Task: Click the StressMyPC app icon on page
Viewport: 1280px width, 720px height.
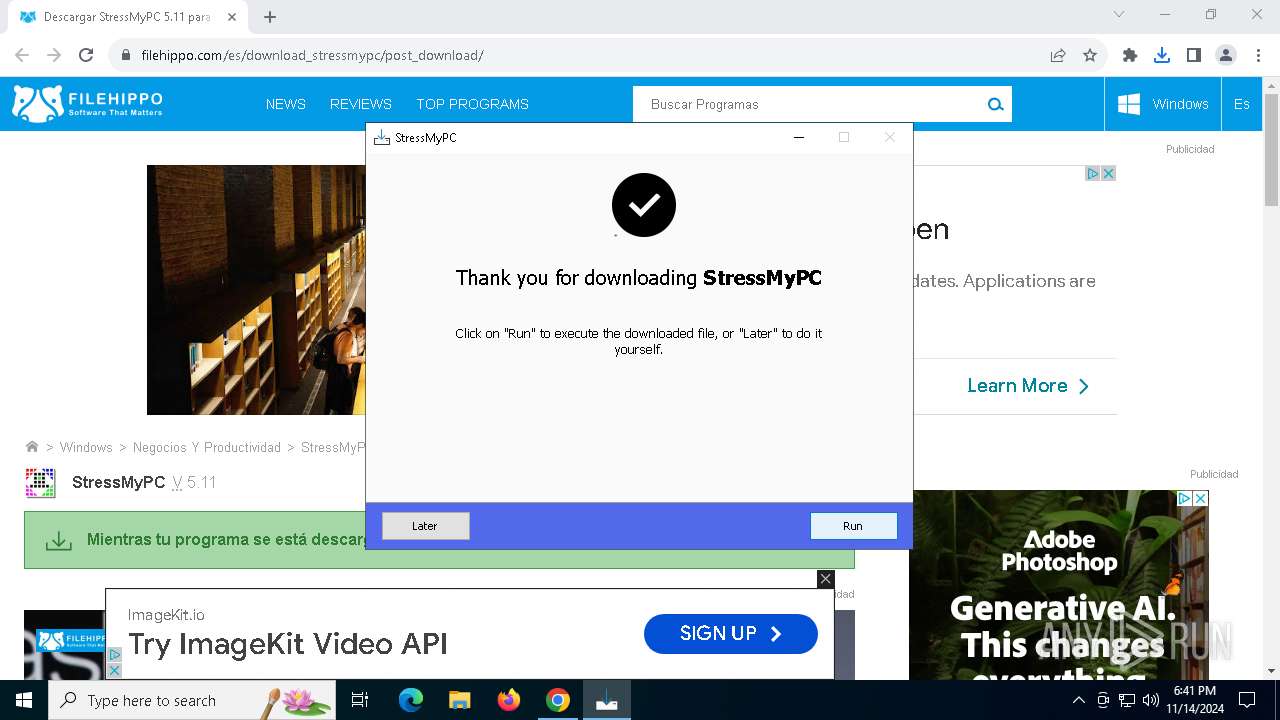Action: [x=40, y=482]
